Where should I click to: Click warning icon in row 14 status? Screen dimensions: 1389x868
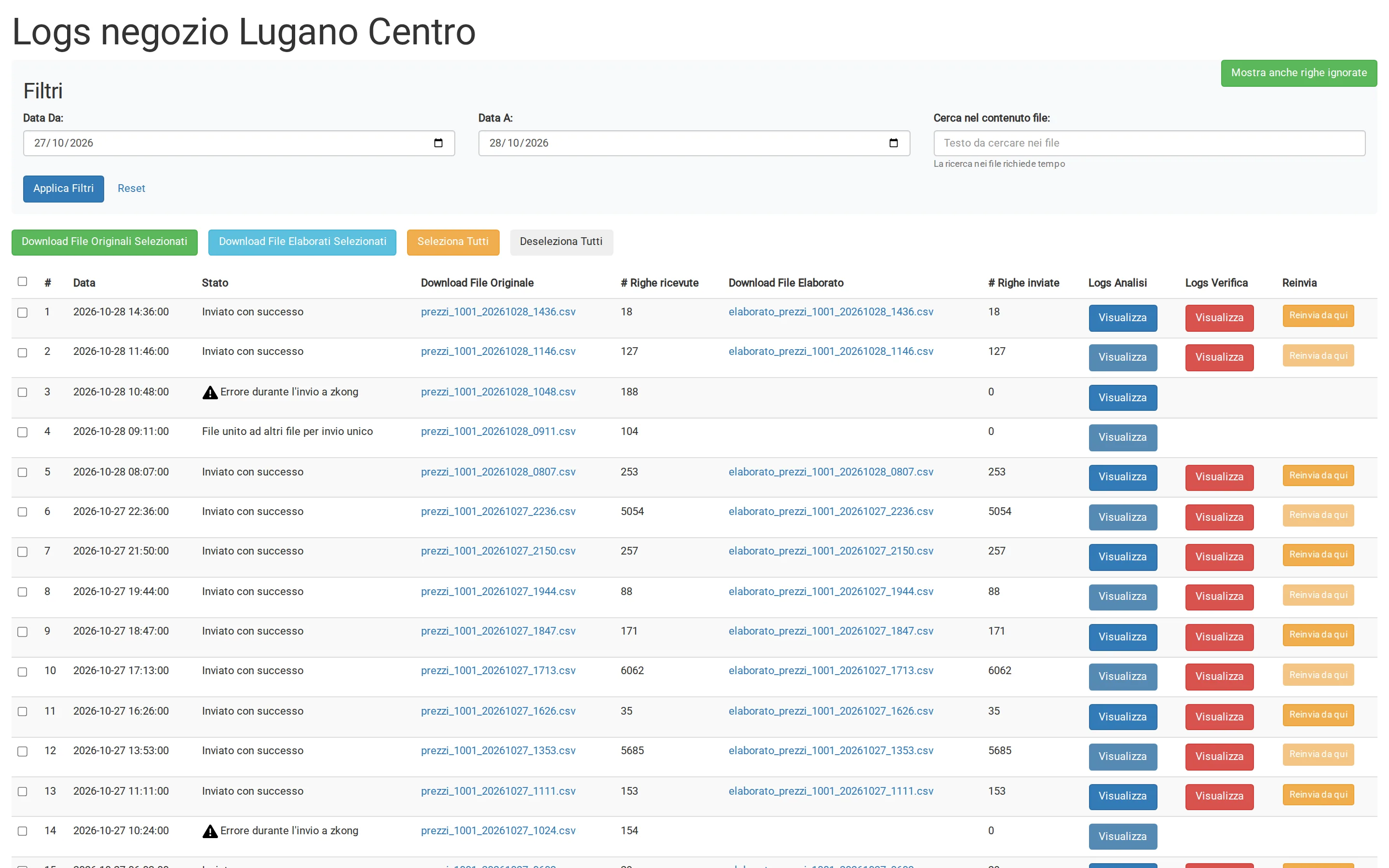tap(210, 831)
